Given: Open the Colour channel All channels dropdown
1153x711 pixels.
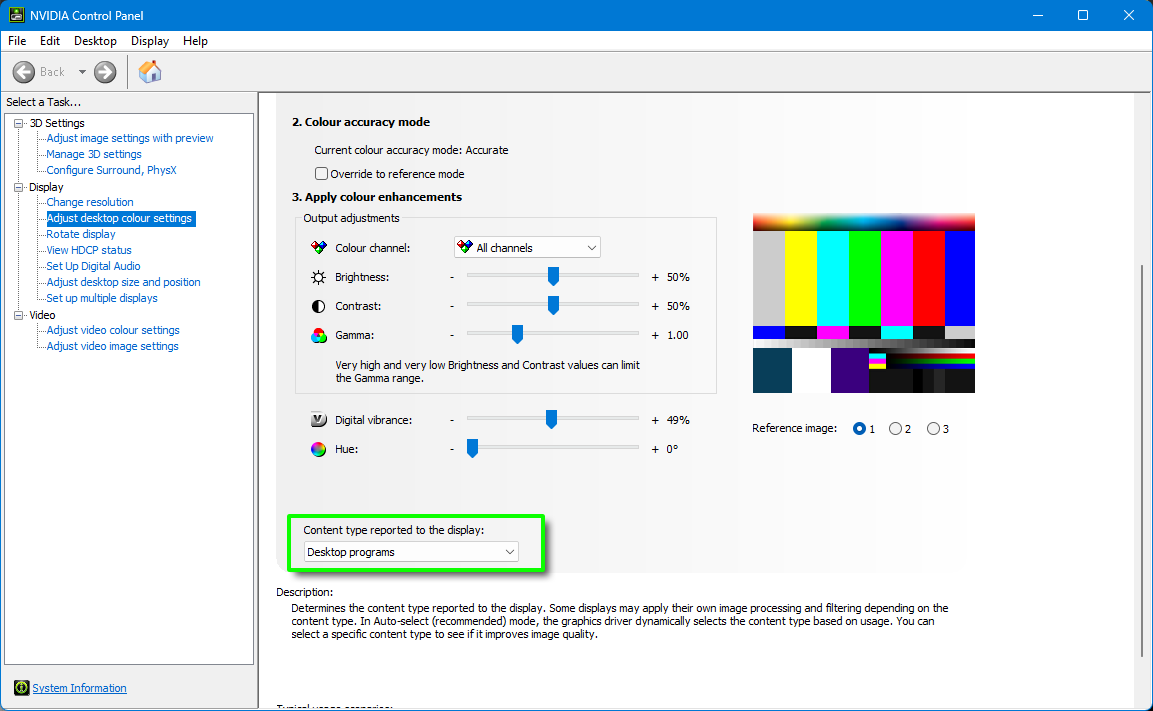Looking at the screenshot, I should 527,248.
